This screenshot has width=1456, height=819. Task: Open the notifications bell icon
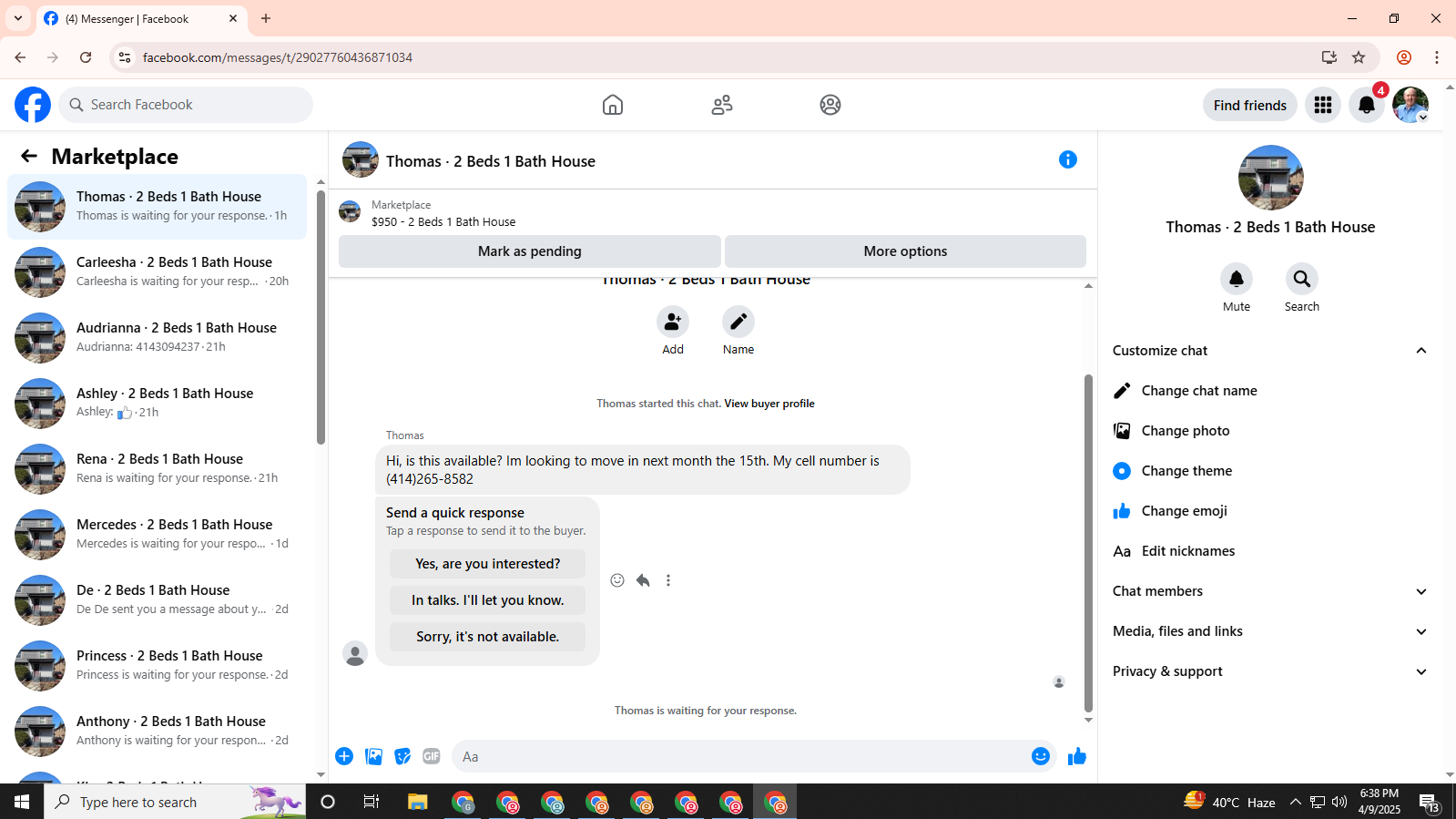coord(1367,105)
